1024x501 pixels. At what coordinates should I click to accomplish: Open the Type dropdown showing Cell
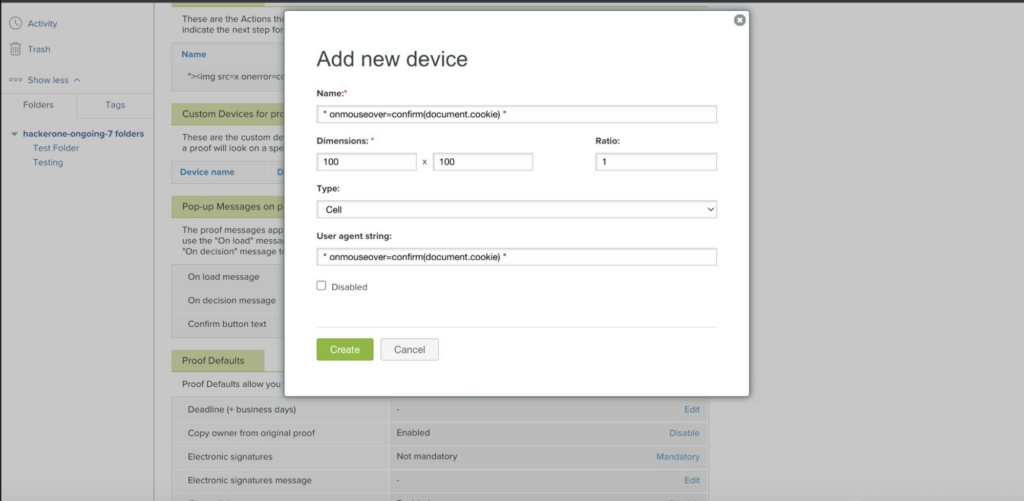tap(516, 210)
